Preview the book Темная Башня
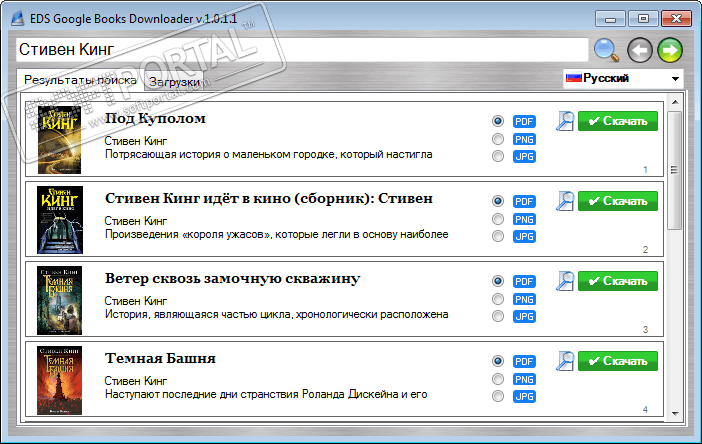 pyautogui.click(x=565, y=361)
